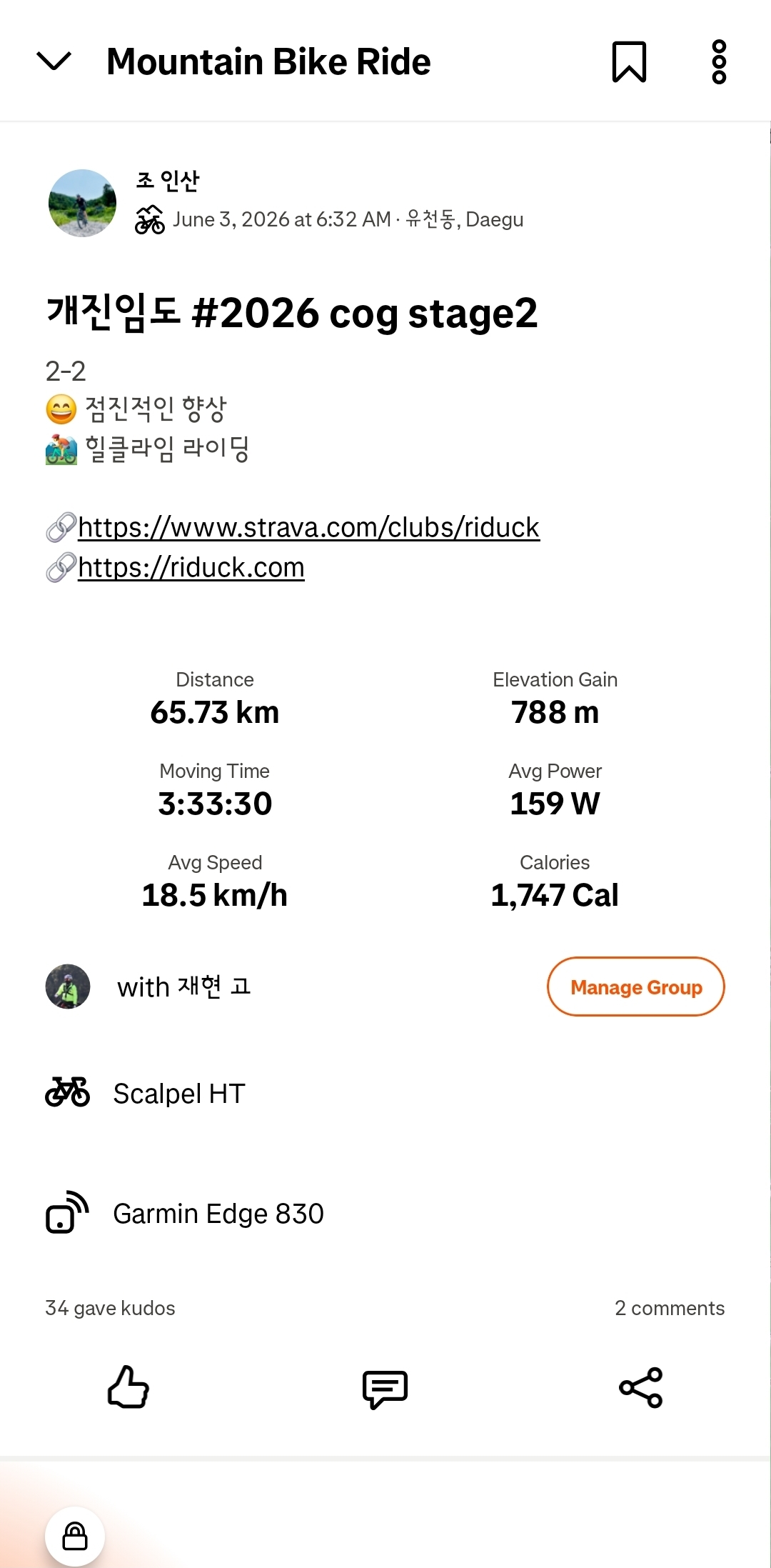Tap the share icon
Screen dimensions: 771x1568
[641, 1387]
